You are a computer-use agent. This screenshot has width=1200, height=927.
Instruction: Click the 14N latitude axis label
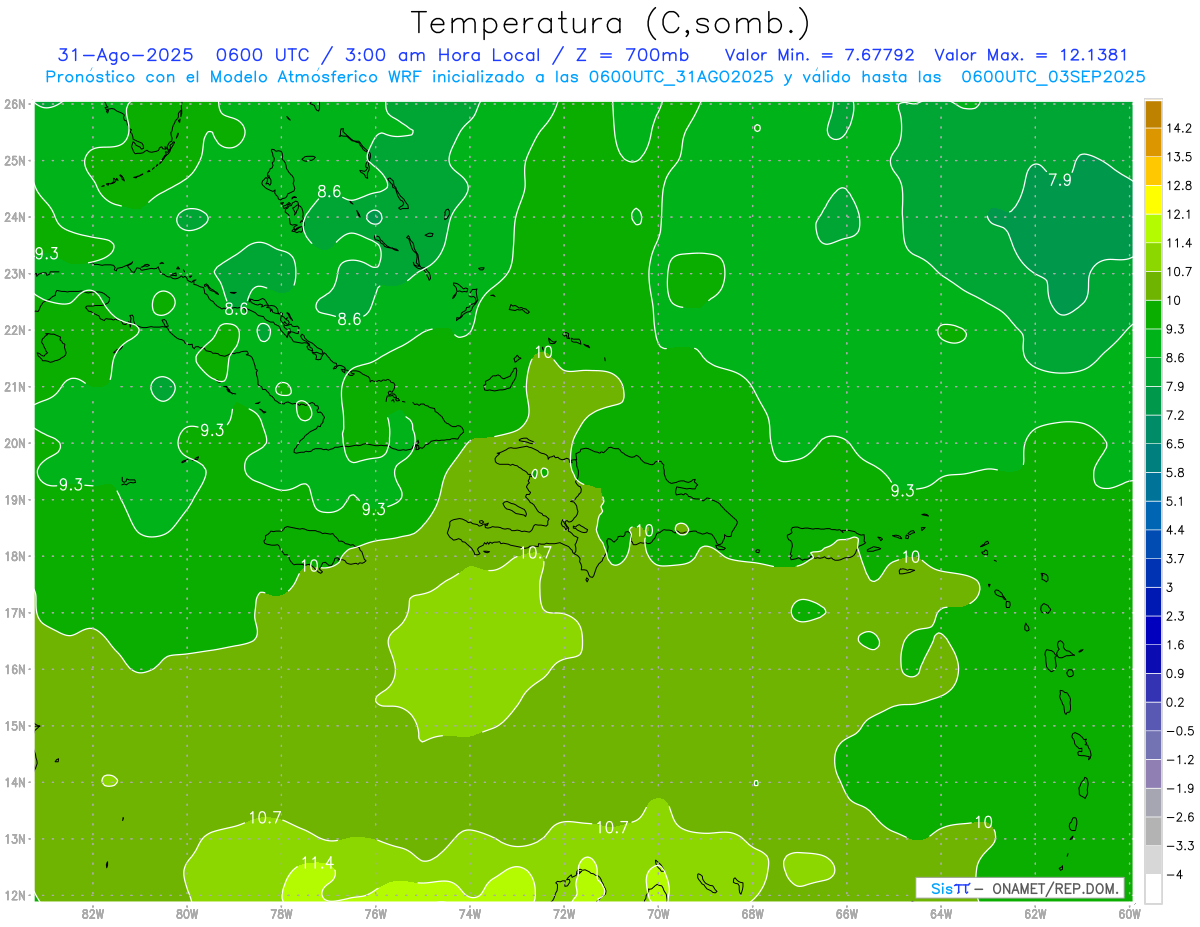pos(15,782)
